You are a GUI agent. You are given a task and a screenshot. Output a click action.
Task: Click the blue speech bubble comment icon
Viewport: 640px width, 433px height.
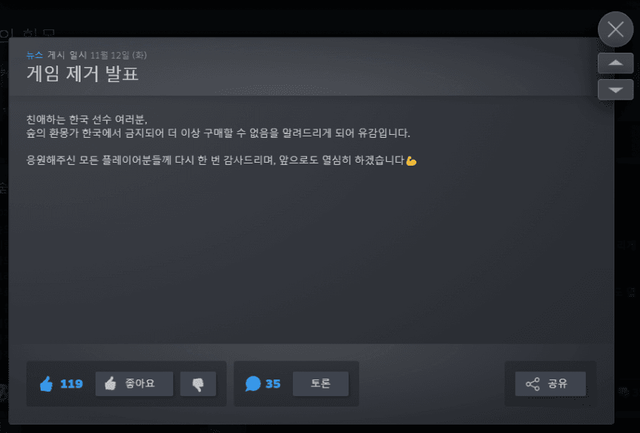pos(253,384)
